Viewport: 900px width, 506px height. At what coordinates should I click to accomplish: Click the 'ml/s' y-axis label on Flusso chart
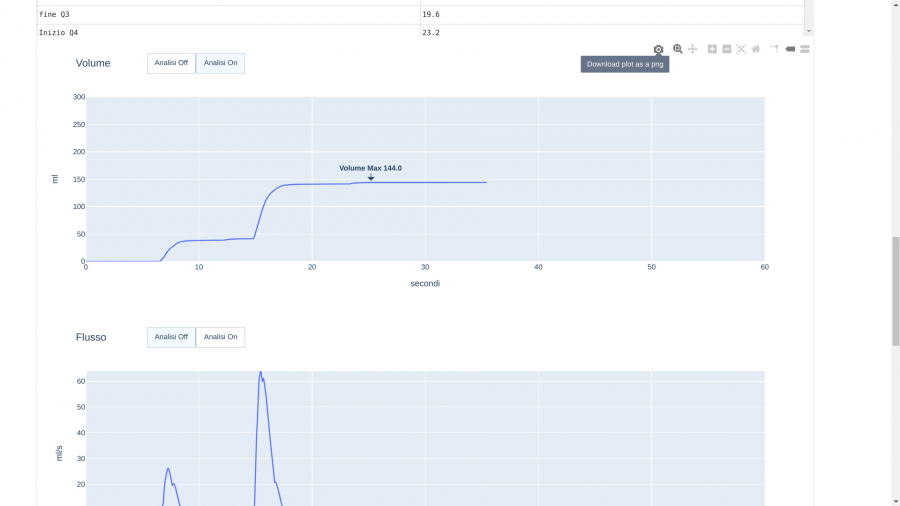pyautogui.click(x=59, y=453)
